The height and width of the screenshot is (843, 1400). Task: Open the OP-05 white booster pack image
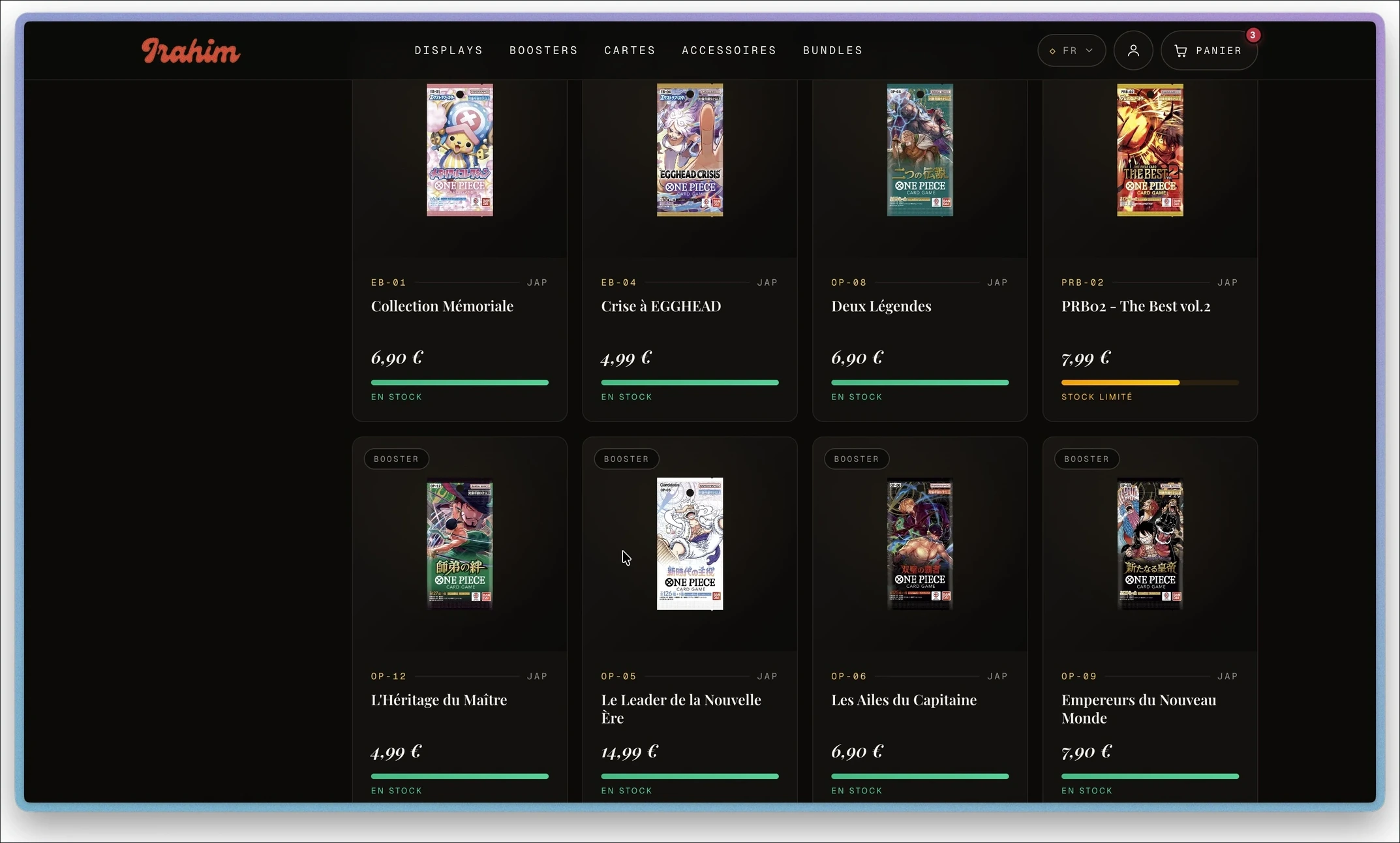pyautogui.click(x=690, y=544)
